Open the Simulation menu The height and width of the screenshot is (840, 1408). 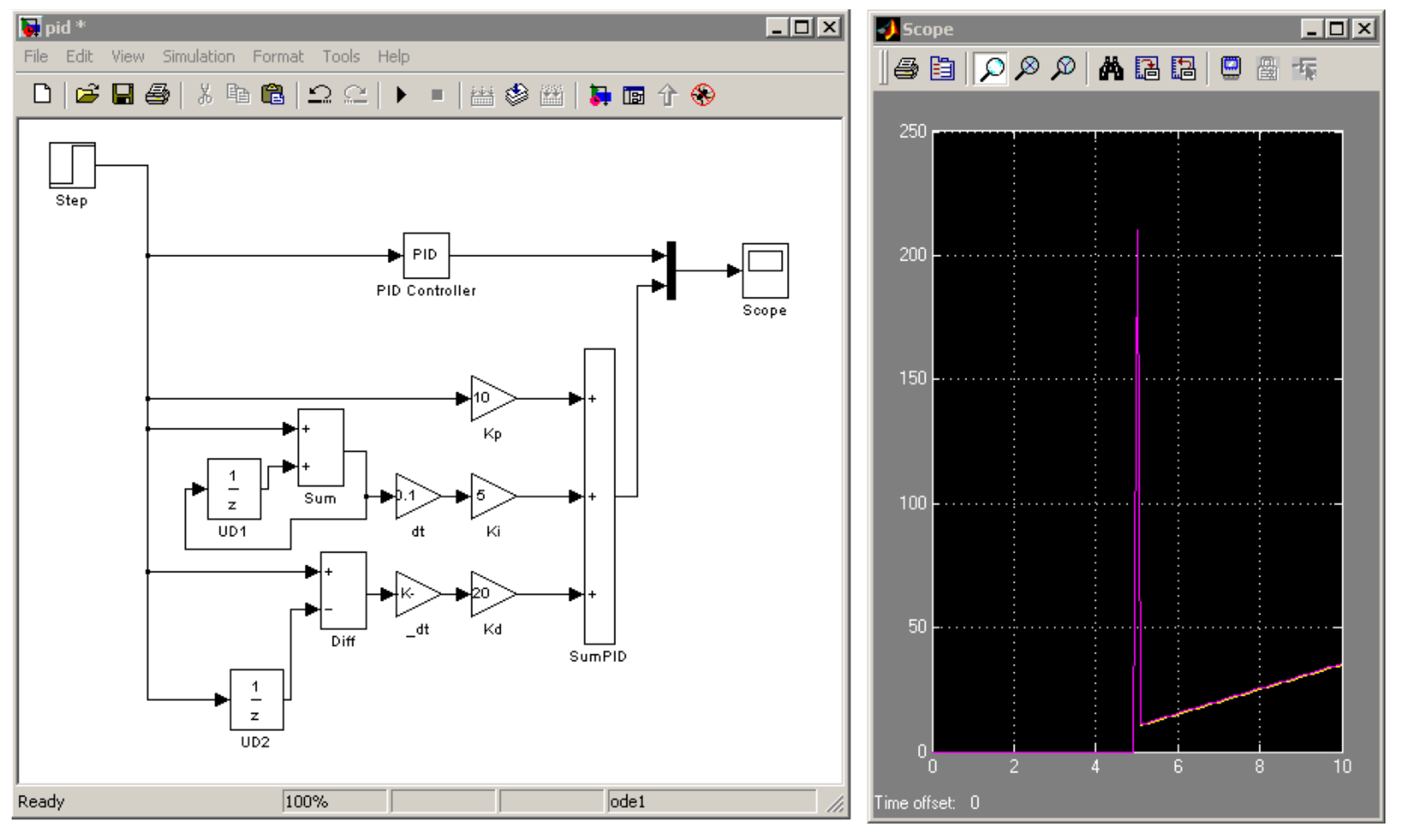(x=198, y=57)
